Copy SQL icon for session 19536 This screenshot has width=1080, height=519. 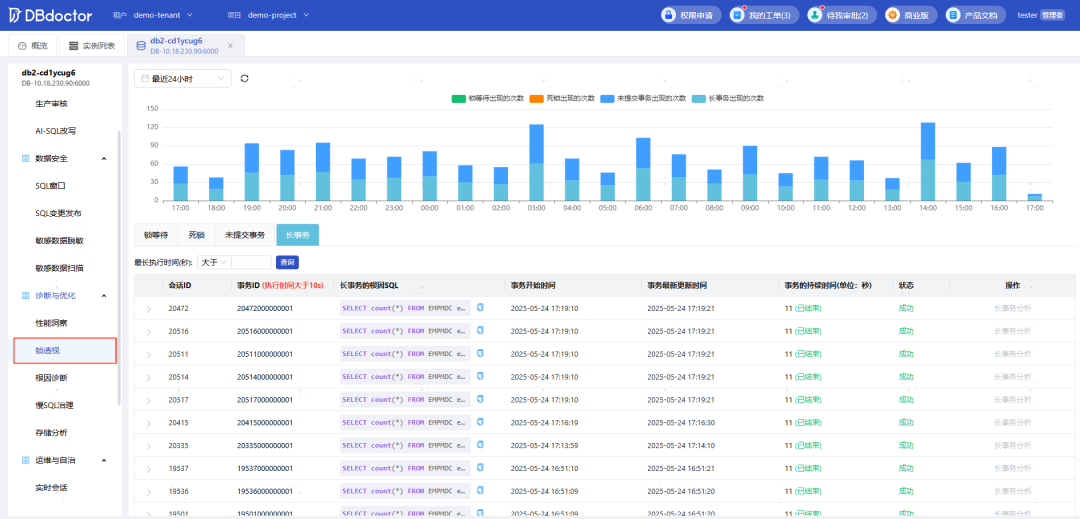pos(480,491)
